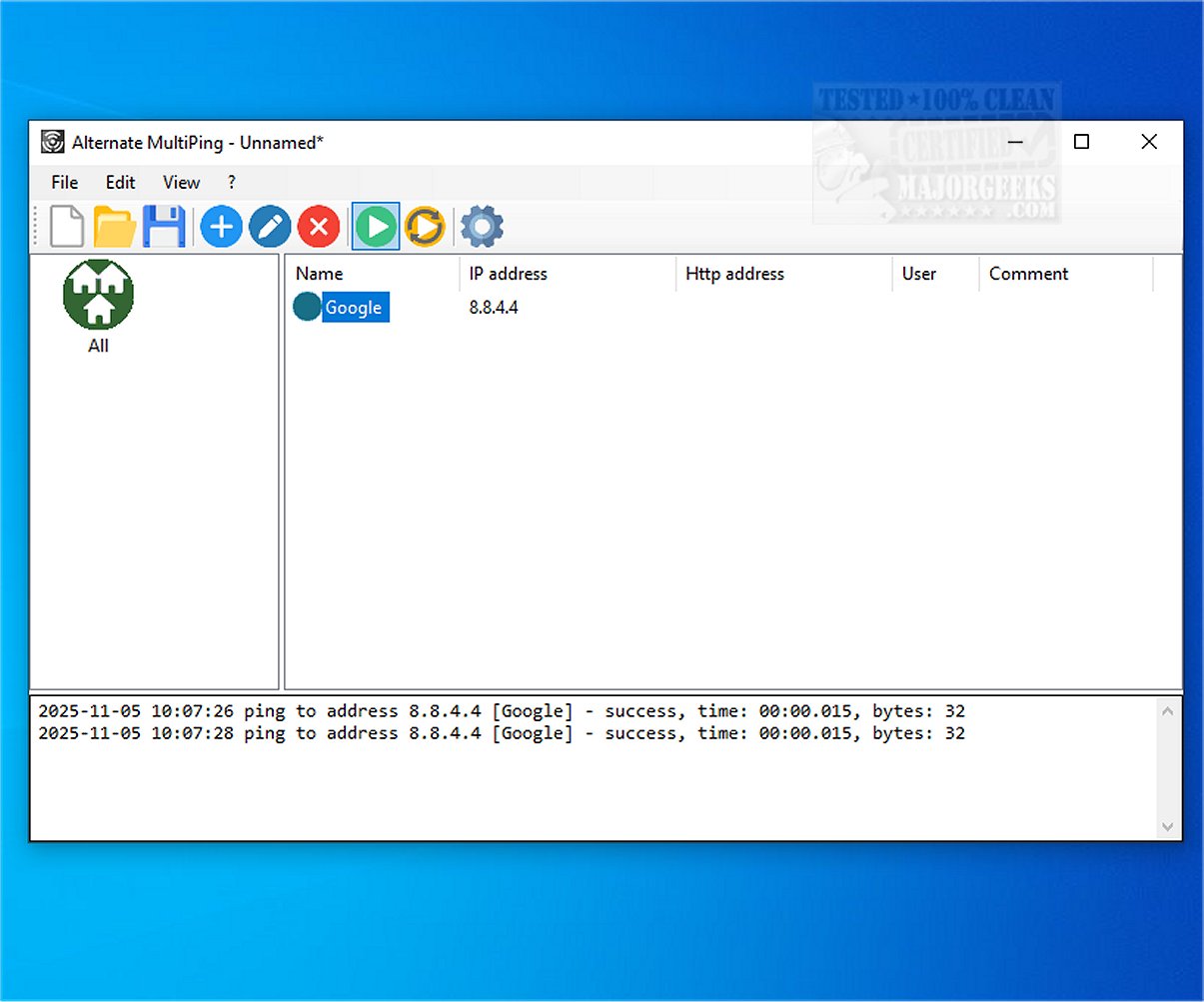This screenshot has height=1002, width=1204.
Task: Select the All group house icon
Action: (x=98, y=294)
